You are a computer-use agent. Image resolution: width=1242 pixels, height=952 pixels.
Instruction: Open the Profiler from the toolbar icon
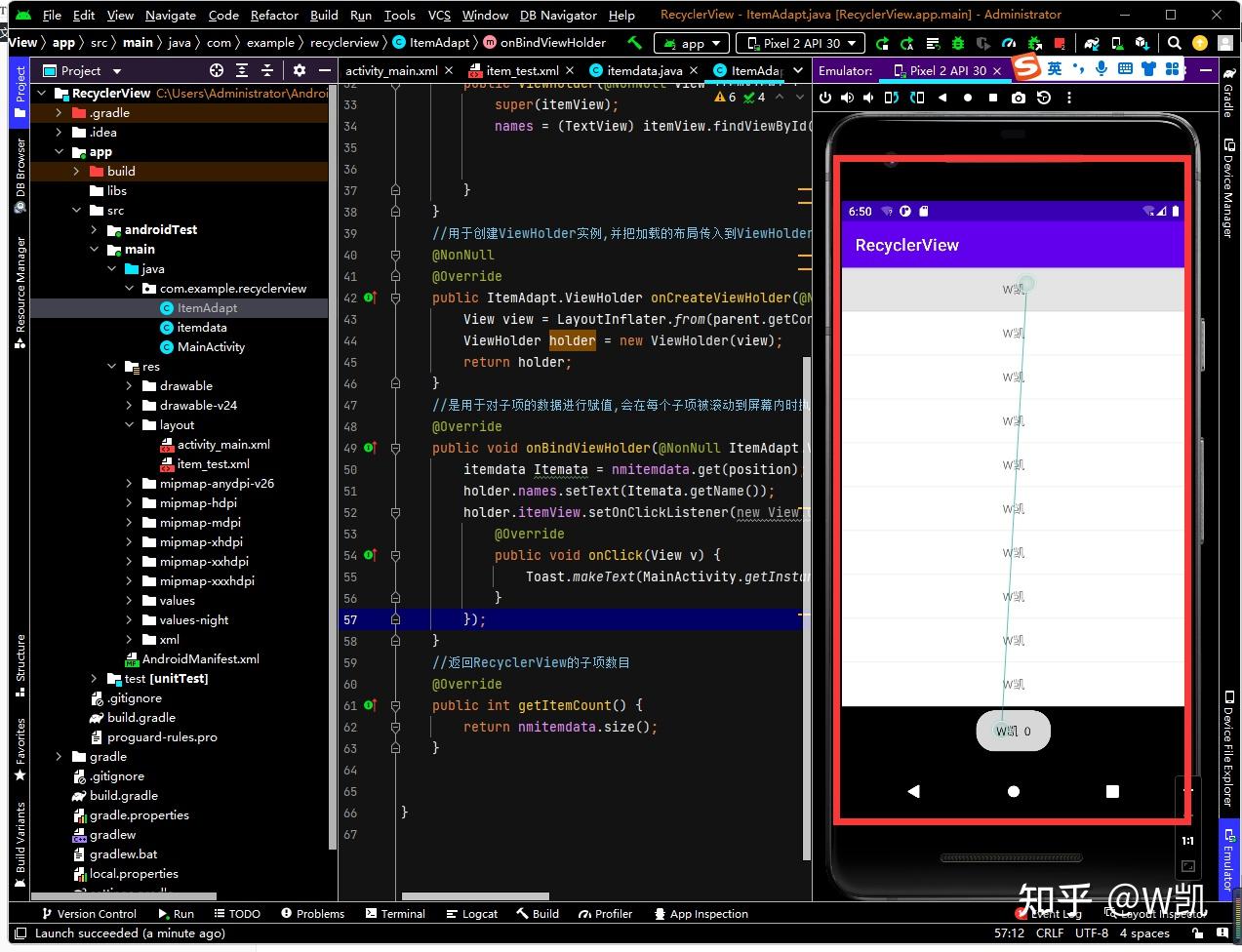pos(1011,42)
